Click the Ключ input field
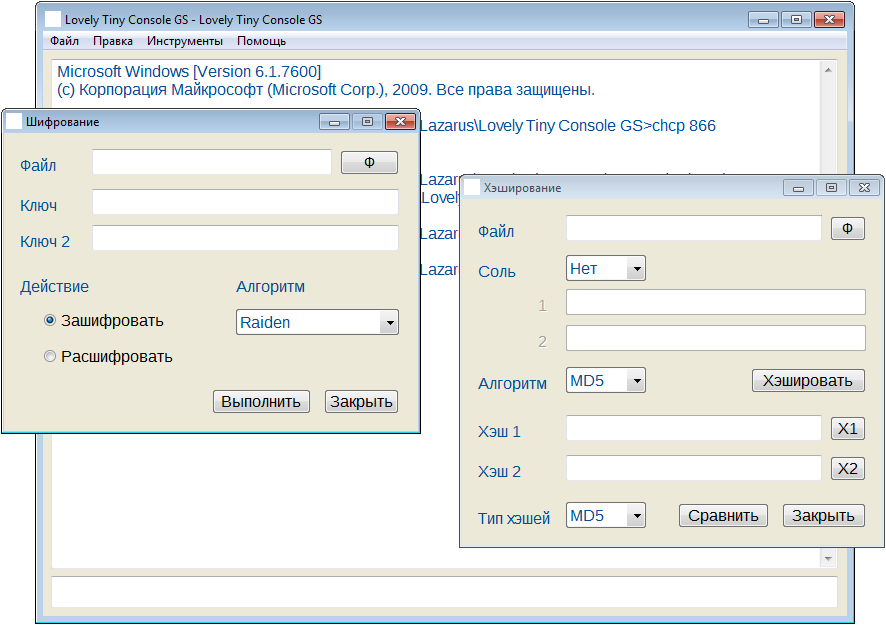The height and width of the screenshot is (625, 886). 245,202
